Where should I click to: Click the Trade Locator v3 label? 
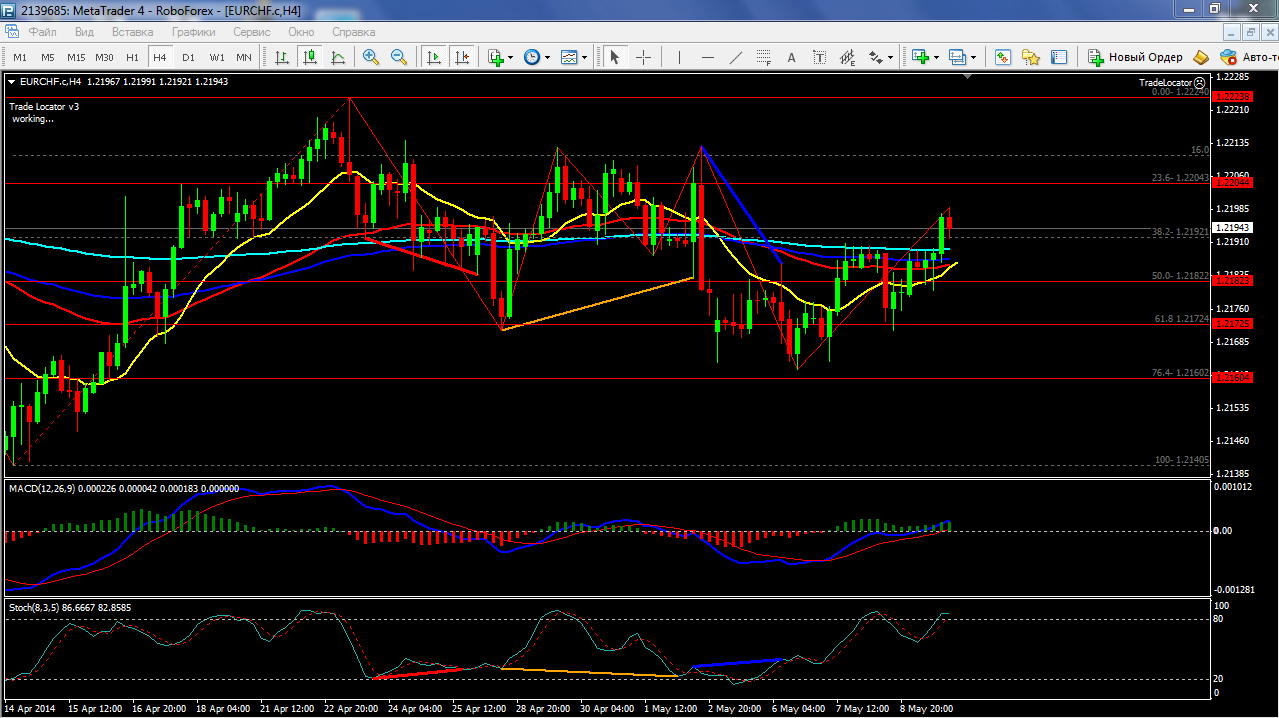point(44,106)
